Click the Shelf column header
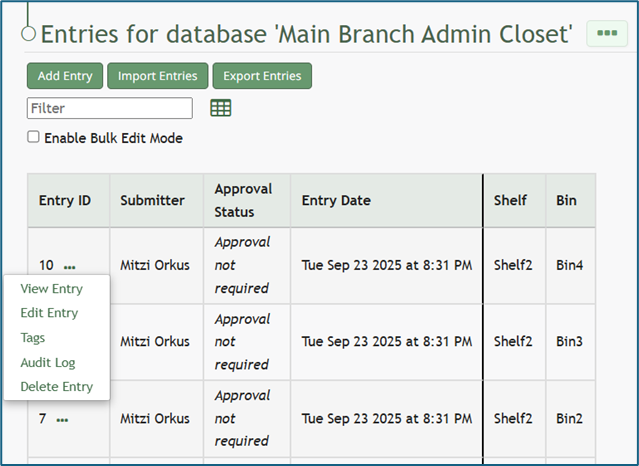 click(510, 200)
